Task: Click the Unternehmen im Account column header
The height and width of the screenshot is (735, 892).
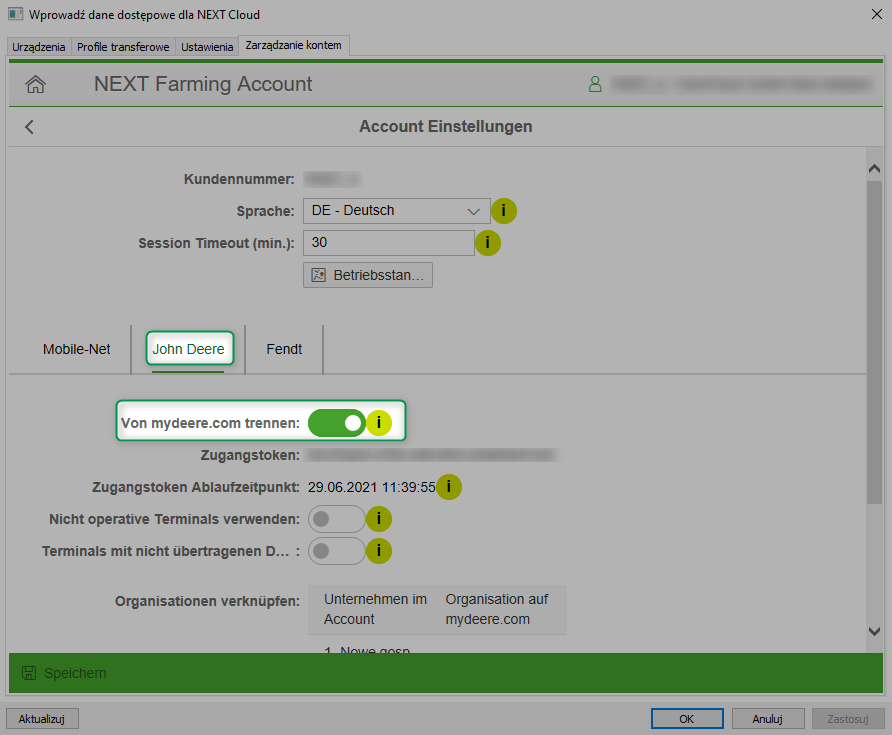Action: click(x=375, y=609)
